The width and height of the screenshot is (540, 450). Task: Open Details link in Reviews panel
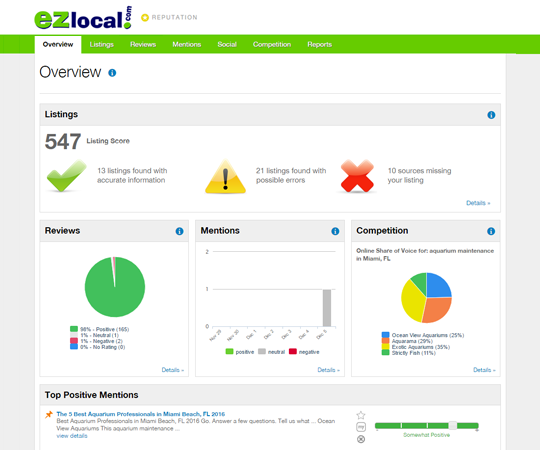point(173,370)
